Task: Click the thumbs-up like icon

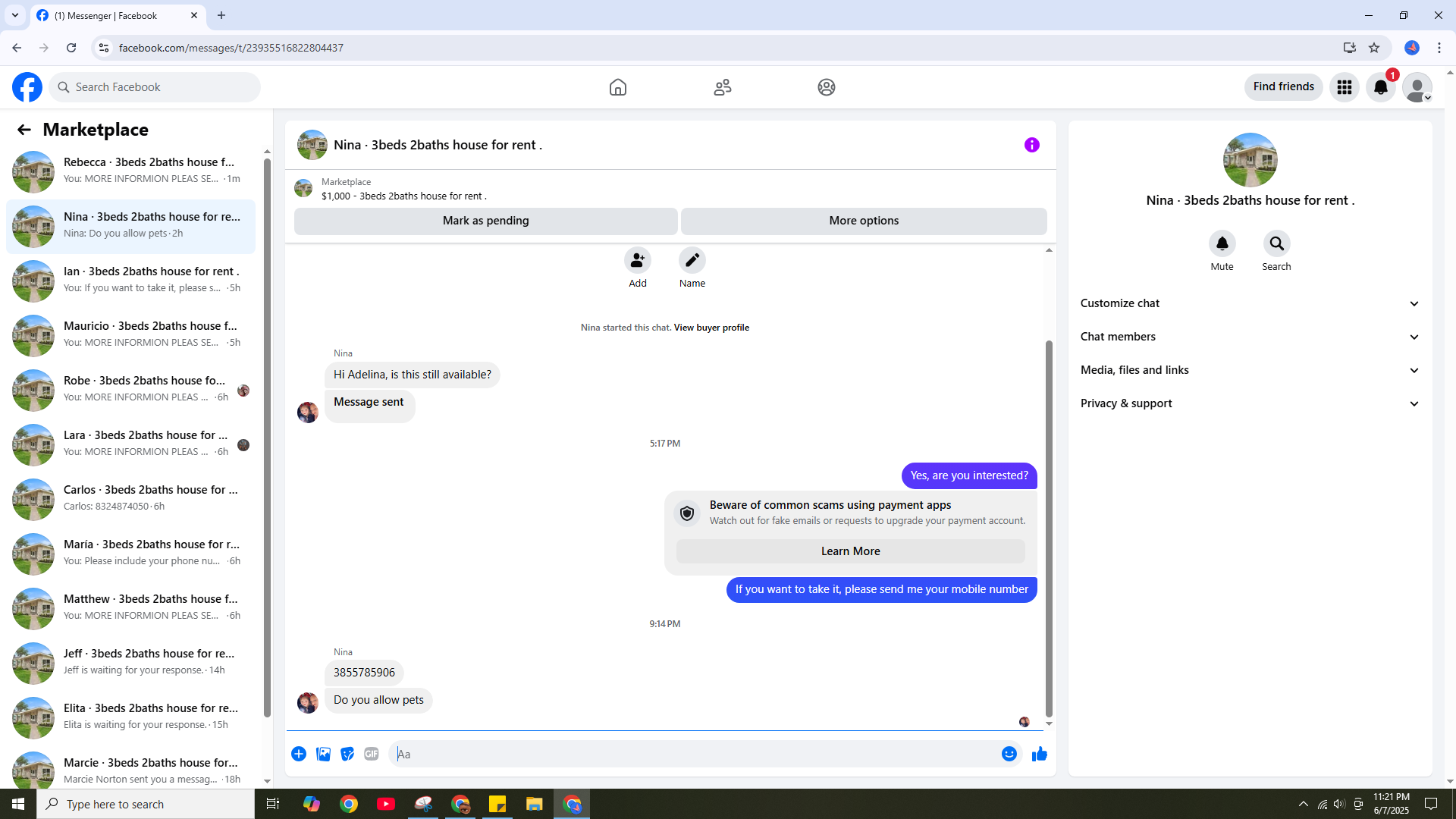Action: click(1039, 754)
